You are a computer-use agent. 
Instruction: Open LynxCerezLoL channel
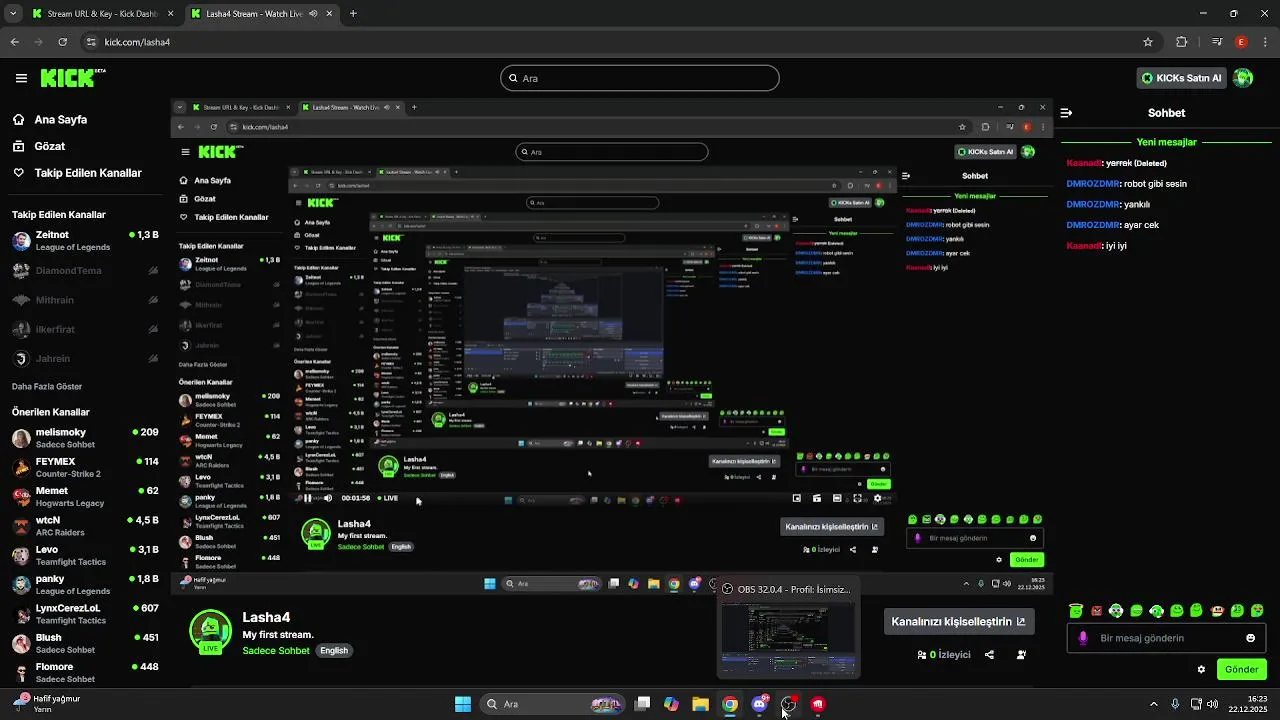pyautogui.click(x=85, y=614)
